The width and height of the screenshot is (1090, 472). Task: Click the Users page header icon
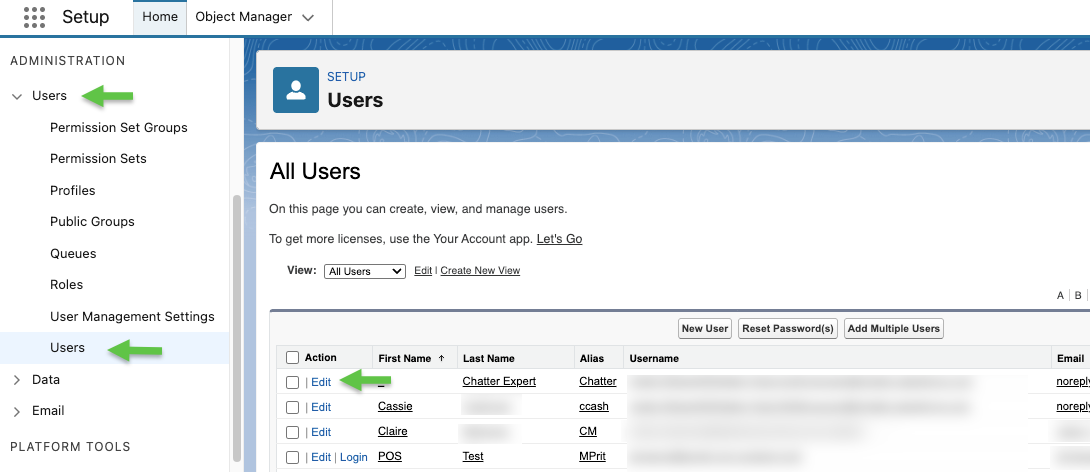point(295,90)
